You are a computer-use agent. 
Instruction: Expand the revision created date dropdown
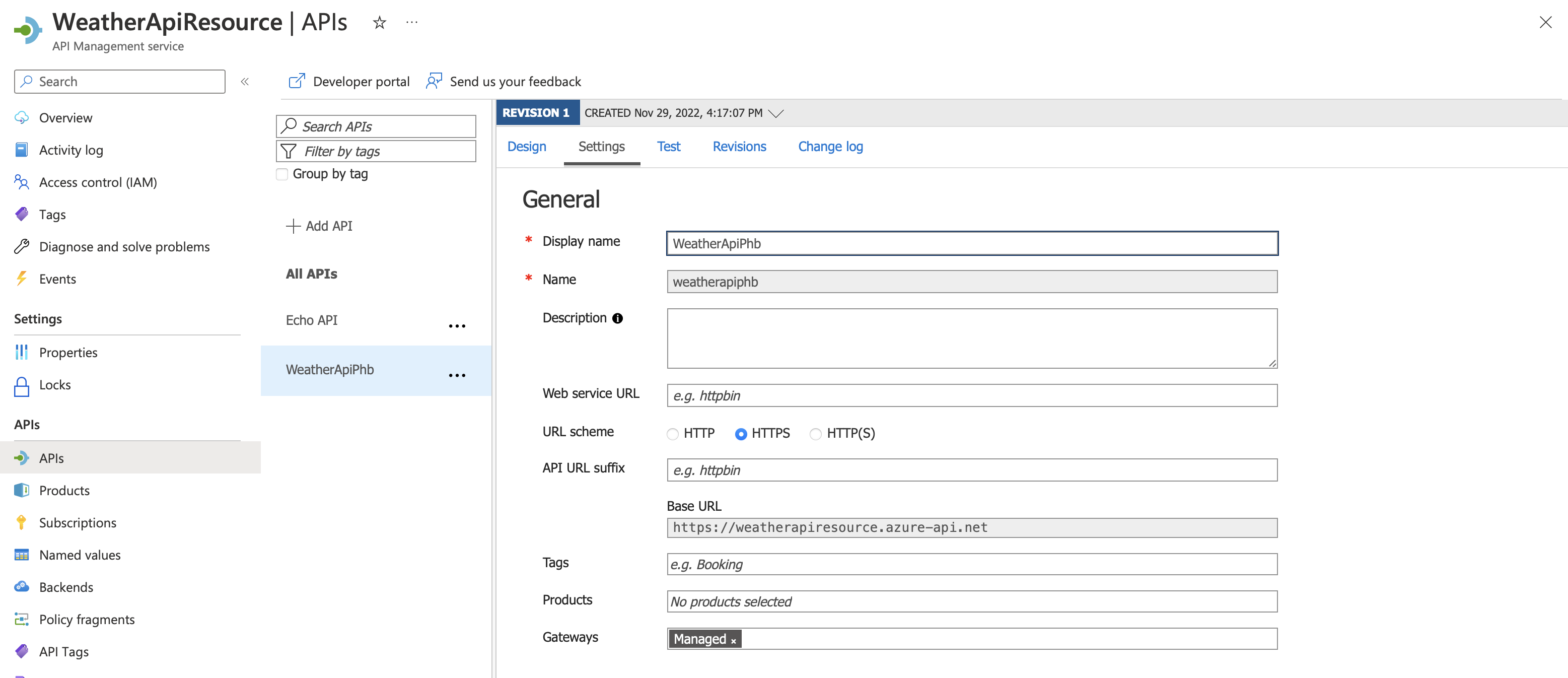click(x=775, y=113)
